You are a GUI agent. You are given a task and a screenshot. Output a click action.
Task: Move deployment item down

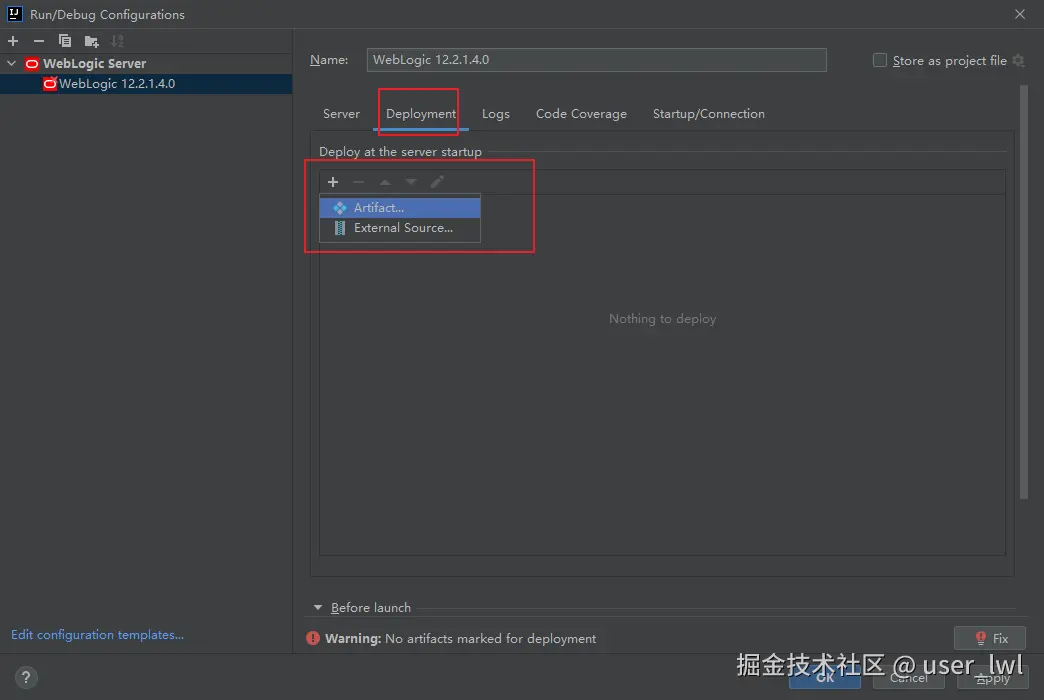[x=411, y=182]
